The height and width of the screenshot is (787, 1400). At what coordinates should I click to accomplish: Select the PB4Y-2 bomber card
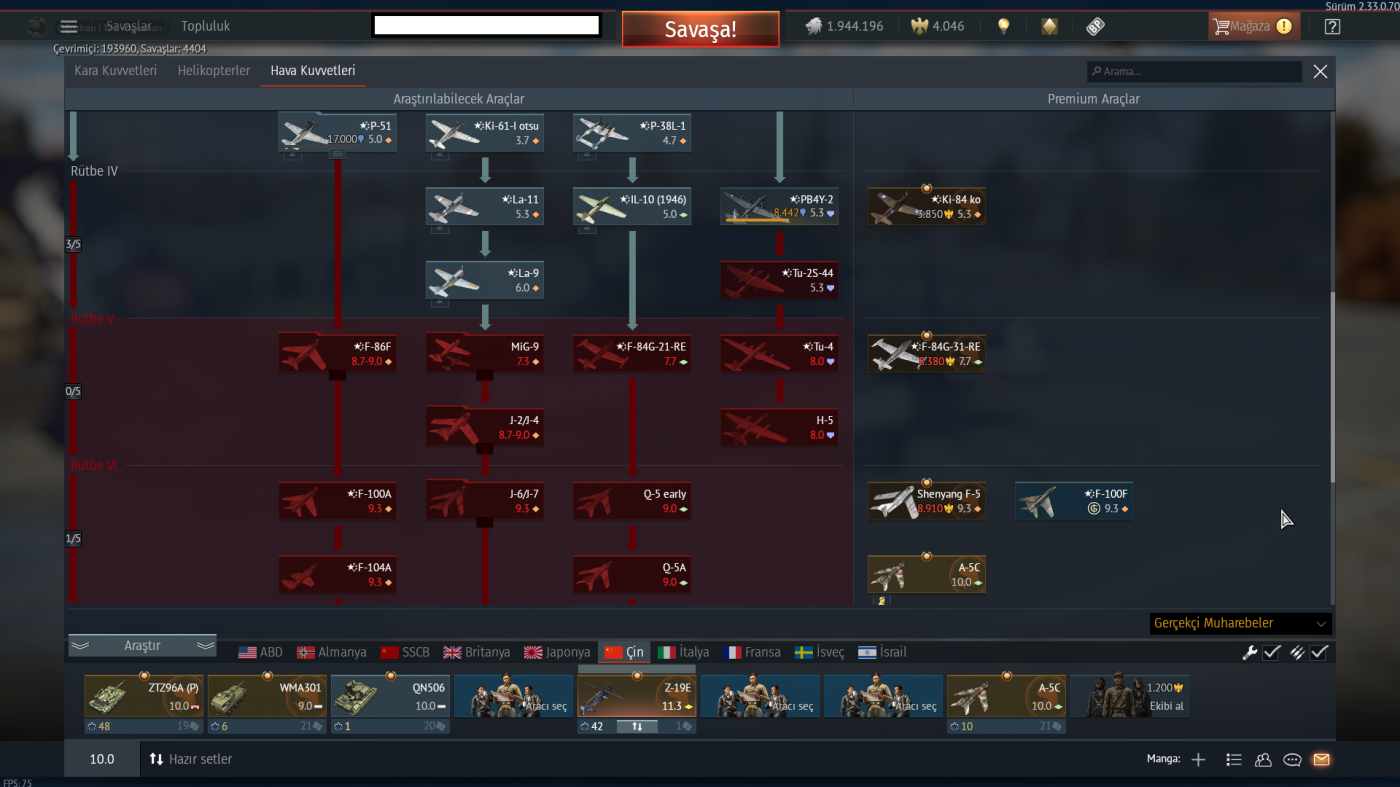point(779,207)
